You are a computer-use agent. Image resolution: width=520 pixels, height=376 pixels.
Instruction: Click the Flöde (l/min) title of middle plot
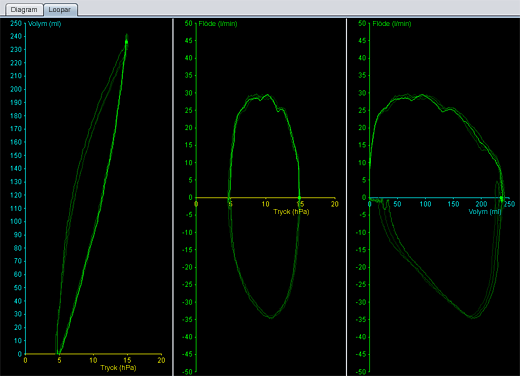click(218, 24)
